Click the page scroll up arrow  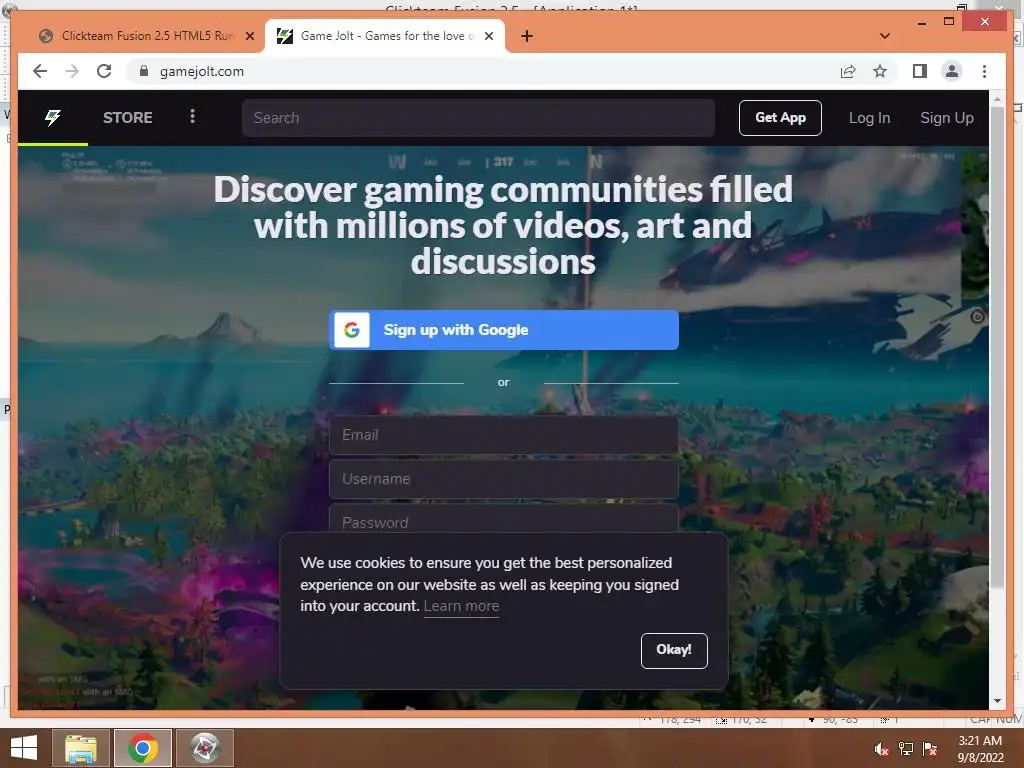point(997,99)
